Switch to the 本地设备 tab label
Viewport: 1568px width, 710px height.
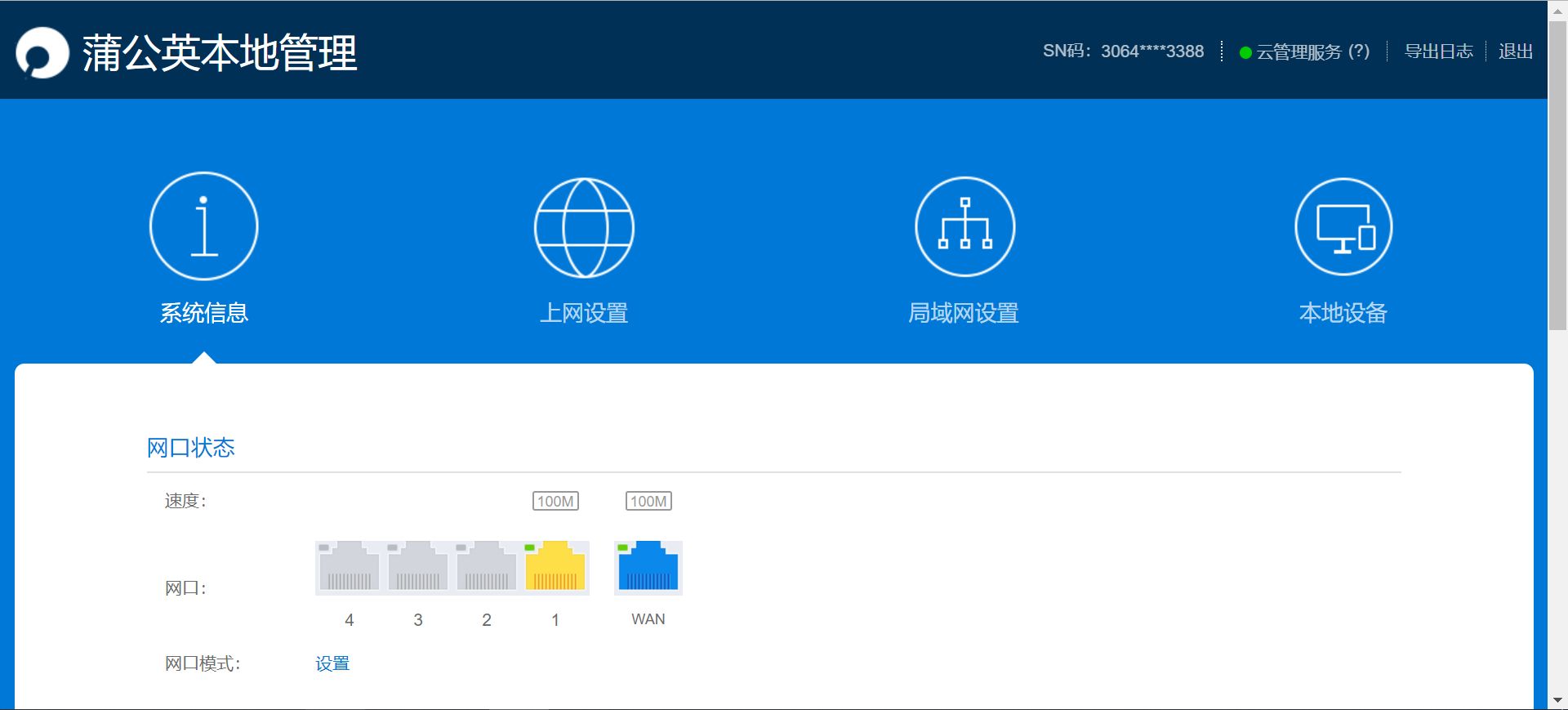(x=1343, y=313)
